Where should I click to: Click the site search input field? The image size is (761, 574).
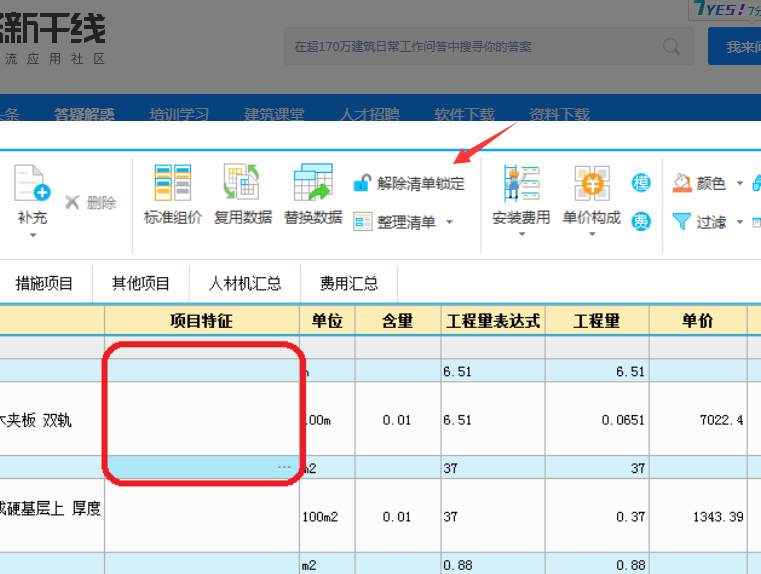[489, 47]
